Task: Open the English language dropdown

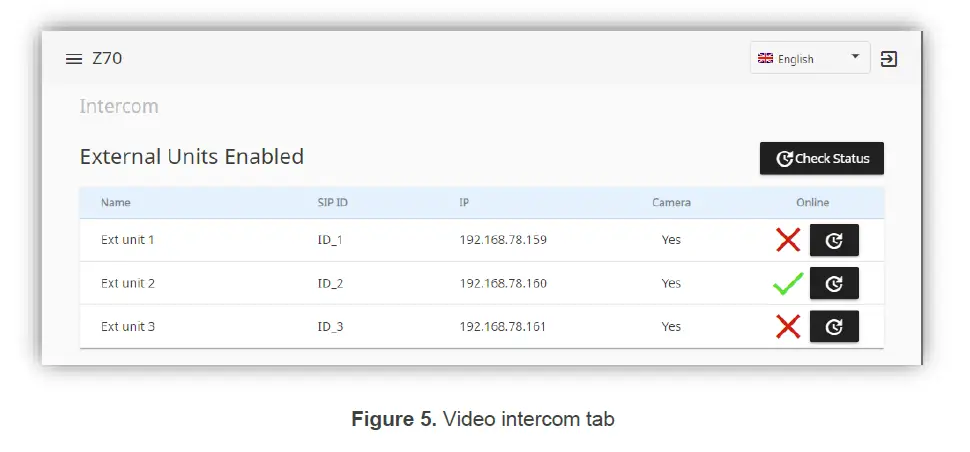Action: pos(810,58)
